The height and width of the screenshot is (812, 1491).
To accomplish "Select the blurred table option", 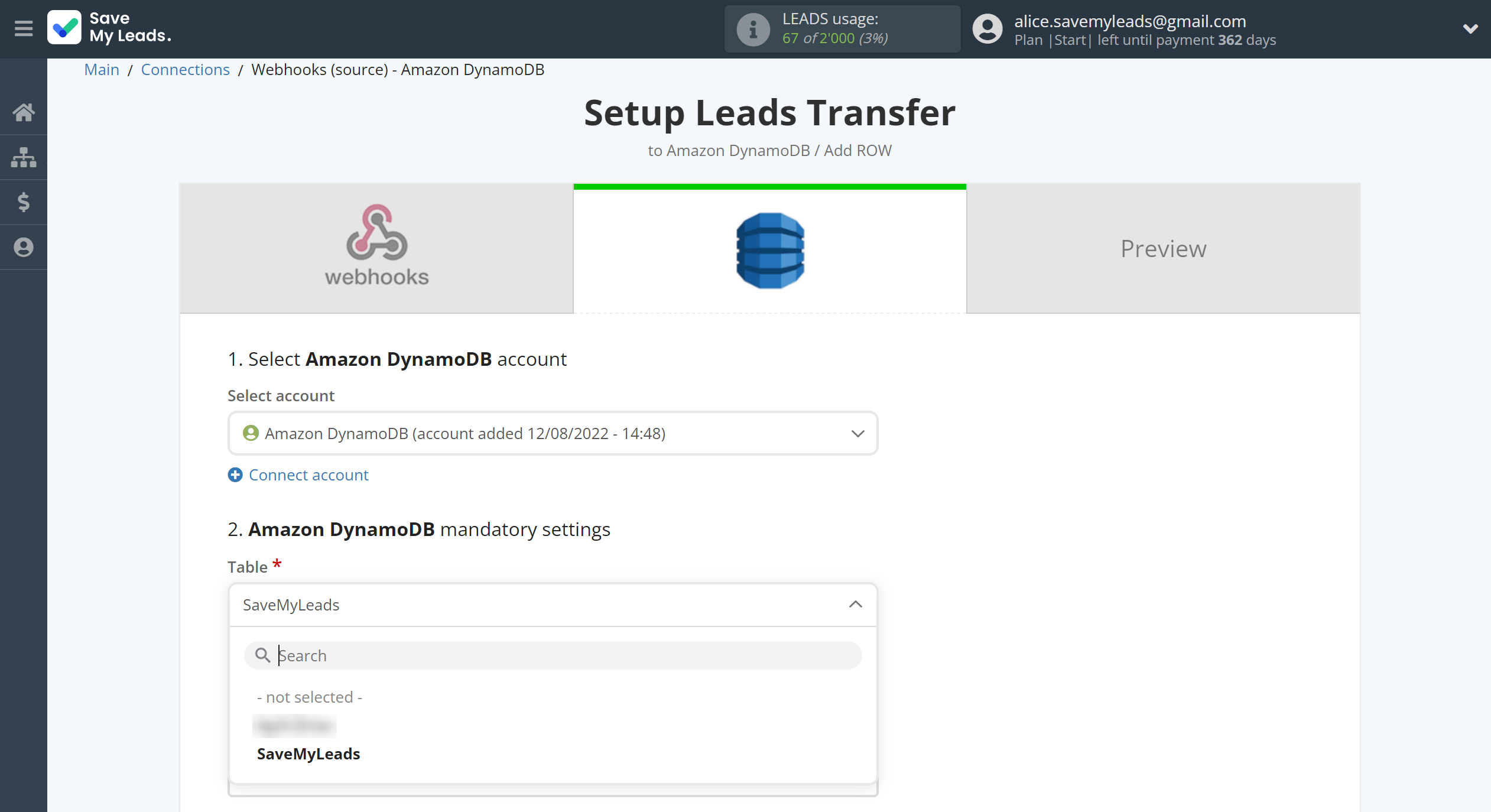I will click(294, 726).
